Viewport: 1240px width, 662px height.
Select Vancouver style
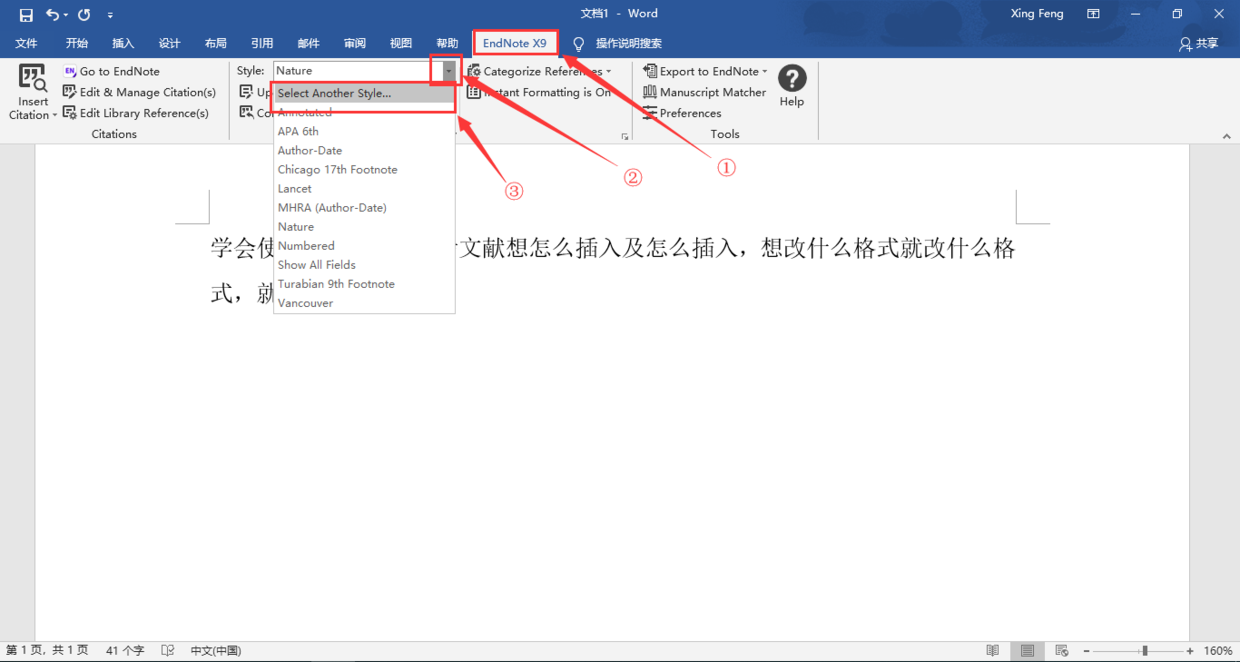coord(364,302)
